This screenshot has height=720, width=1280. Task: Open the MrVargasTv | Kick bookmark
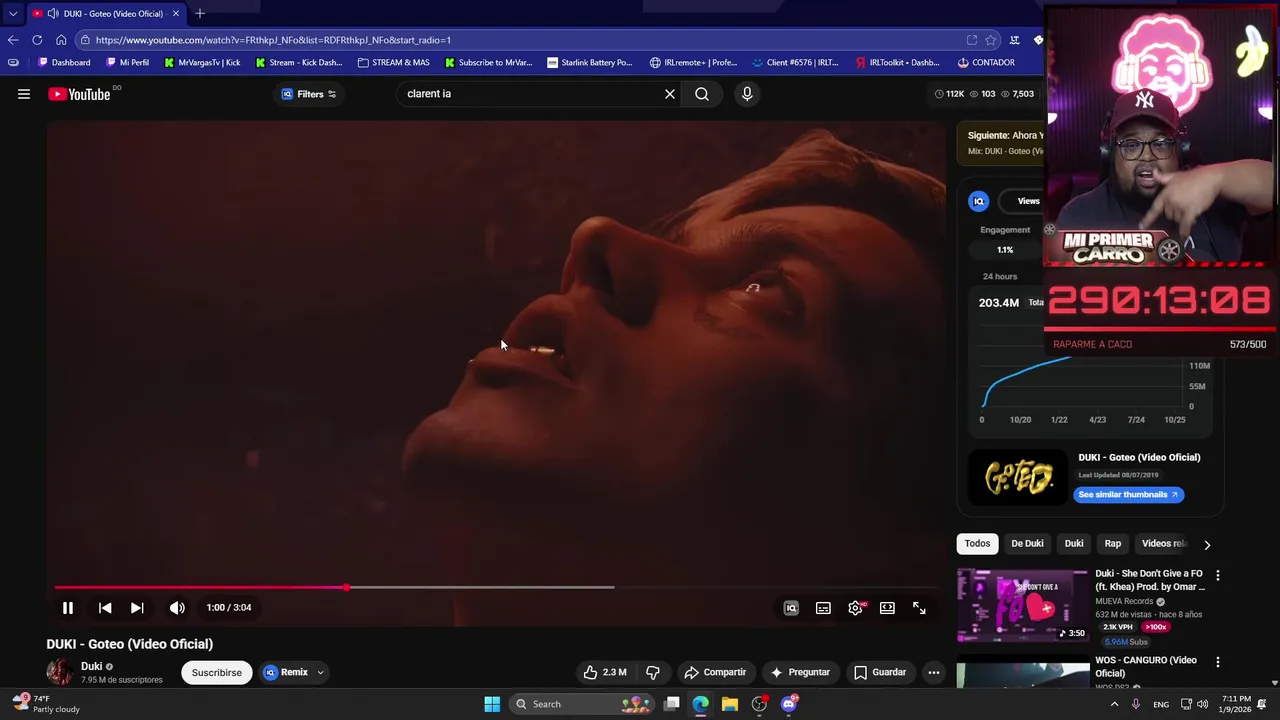coord(202,62)
